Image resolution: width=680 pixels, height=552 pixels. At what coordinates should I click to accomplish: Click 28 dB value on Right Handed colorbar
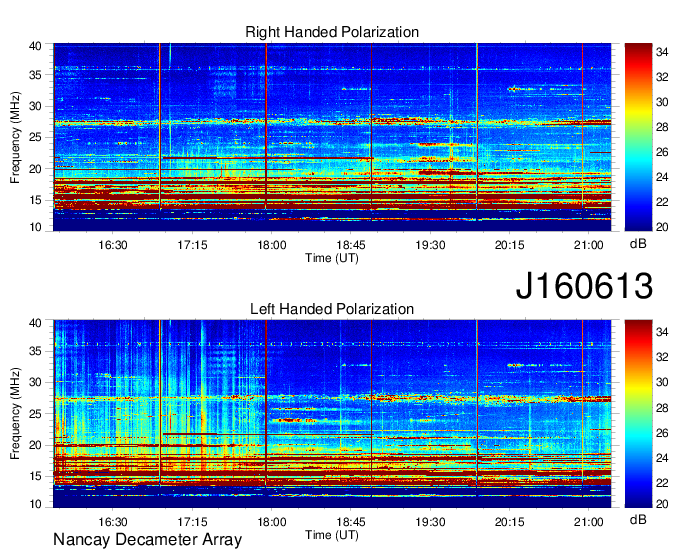pos(662,127)
